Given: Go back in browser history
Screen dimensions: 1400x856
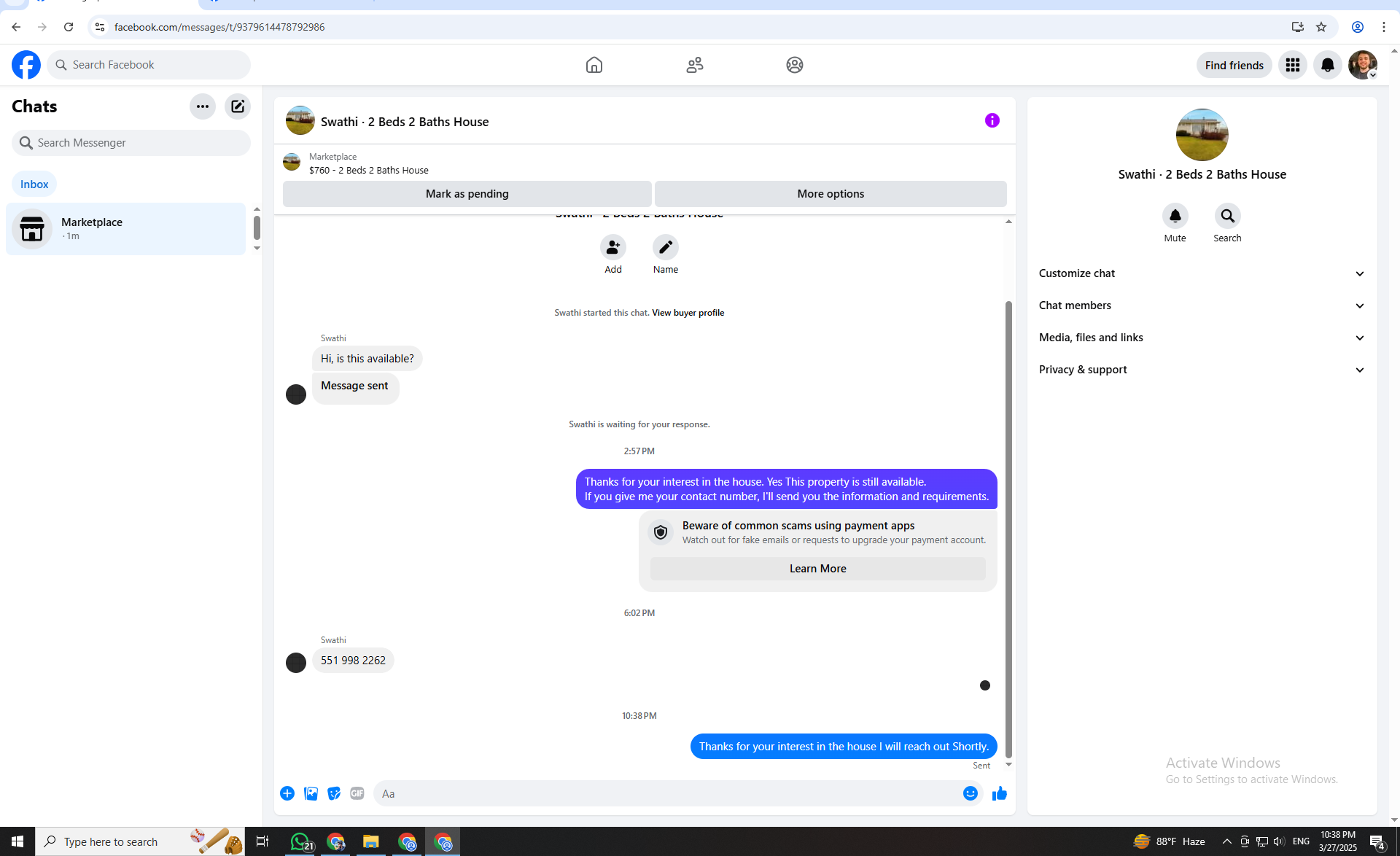Looking at the screenshot, I should point(16,27).
